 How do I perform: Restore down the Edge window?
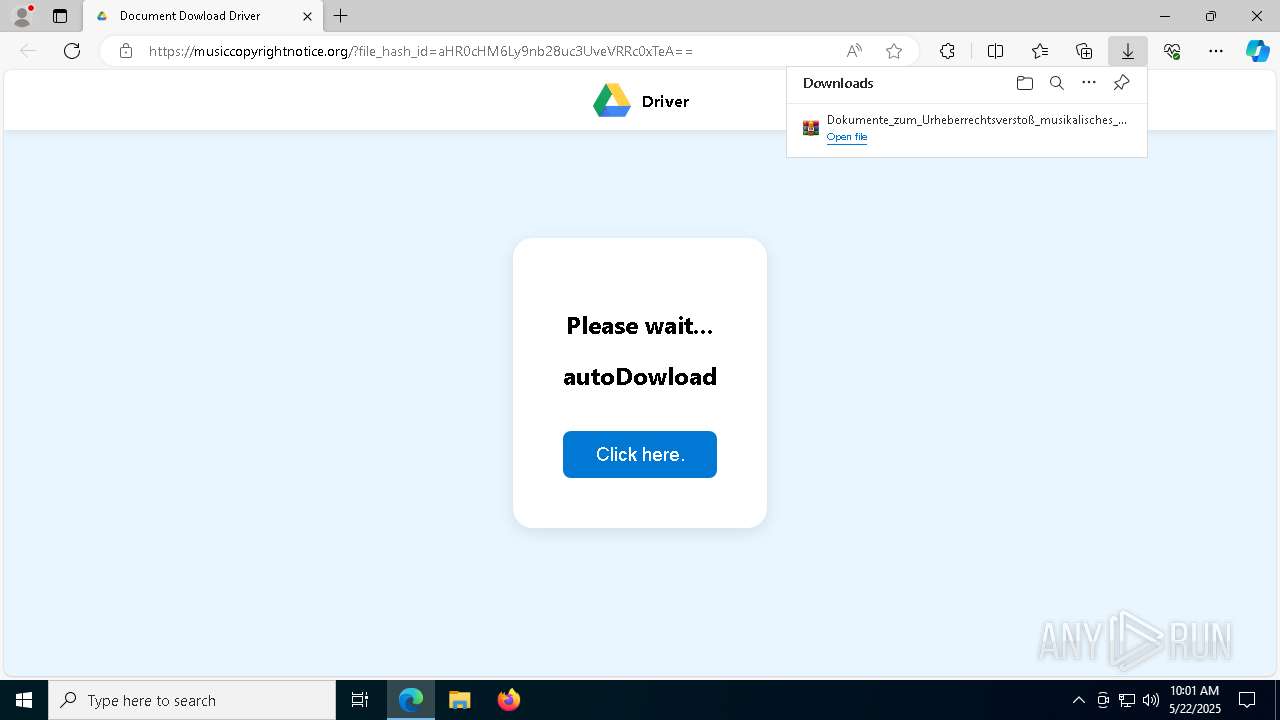1211,16
